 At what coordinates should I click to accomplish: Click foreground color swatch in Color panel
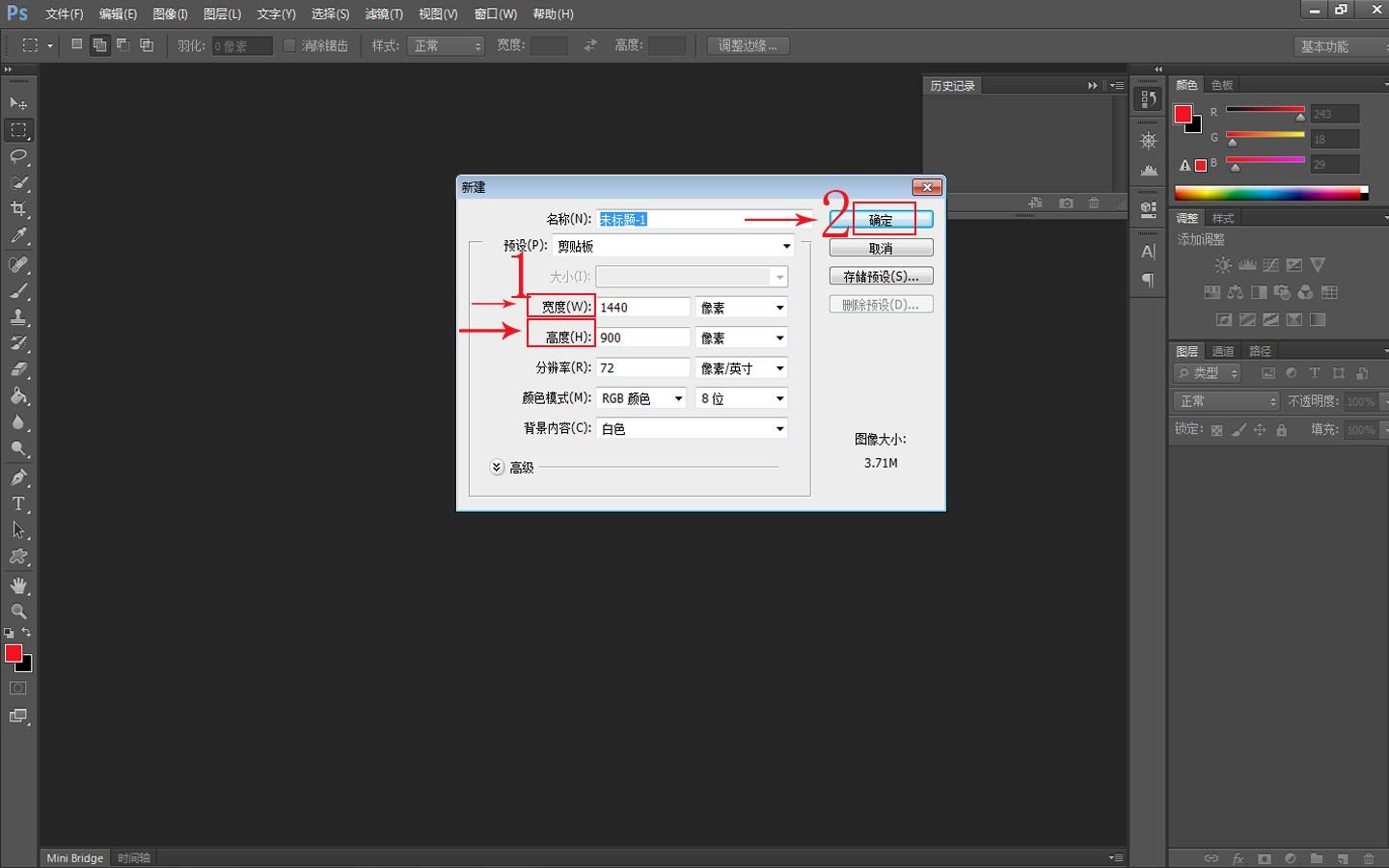tap(1184, 114)
